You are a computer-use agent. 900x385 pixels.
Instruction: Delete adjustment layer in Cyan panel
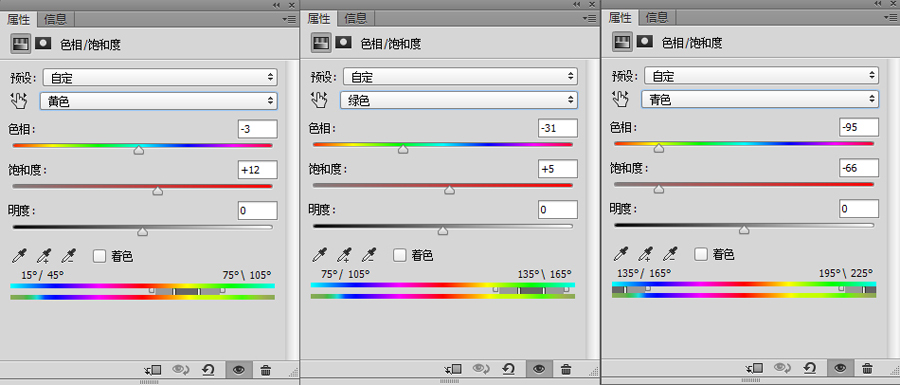(867, 368)
